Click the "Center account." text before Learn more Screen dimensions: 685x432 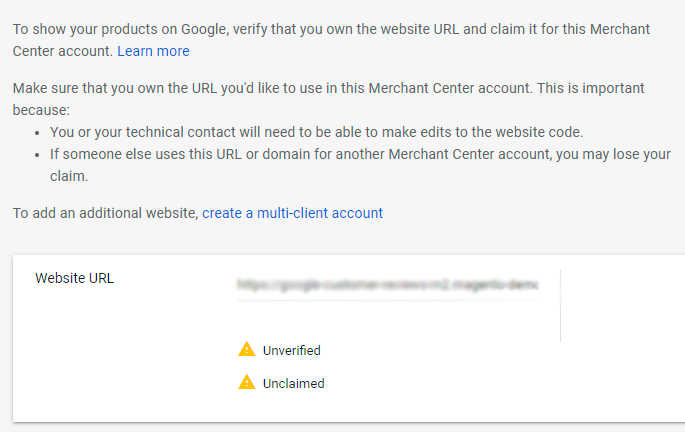(62, 50)
